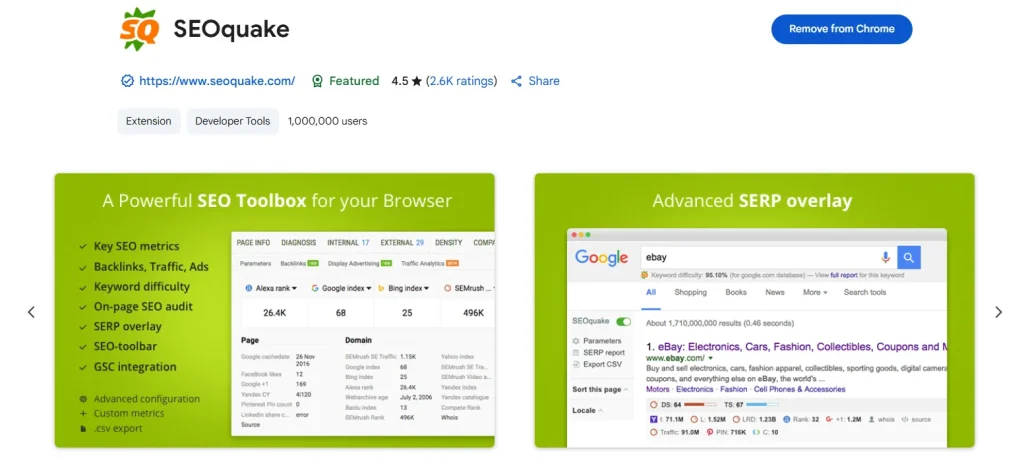Click the verified publisher checkmark icon

pos(127,81)
